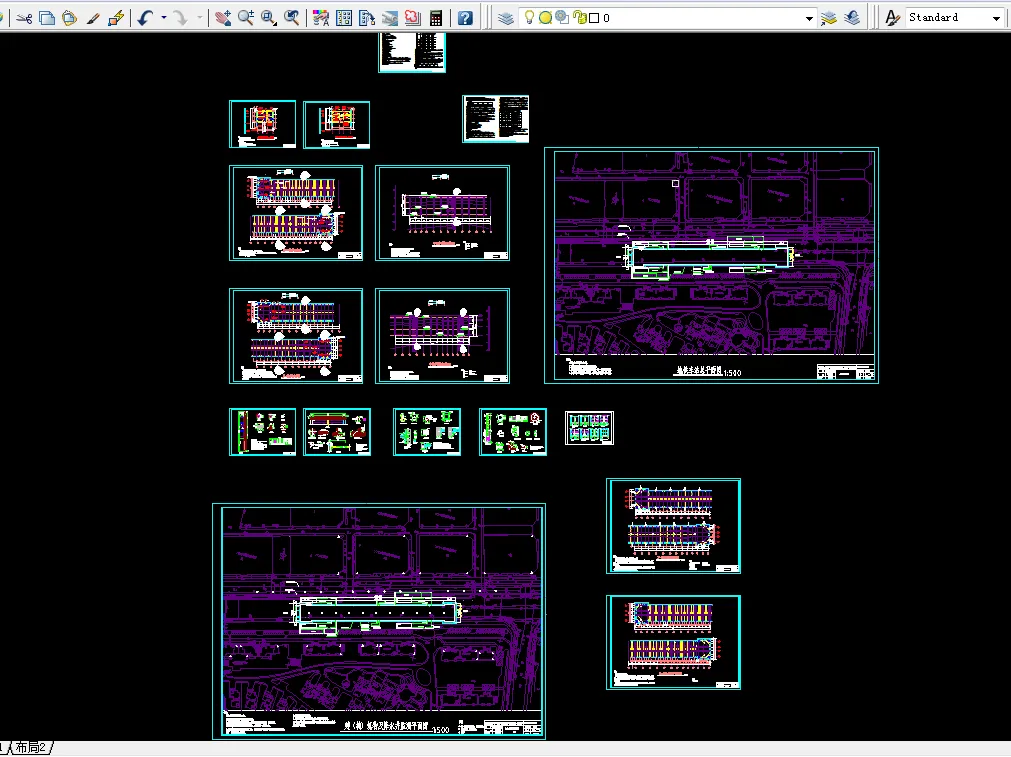Image resolution: width=1011 pixels, height=757 pixels.
Task: Undo the last action with the blue arrow
Action: (144, 18)
